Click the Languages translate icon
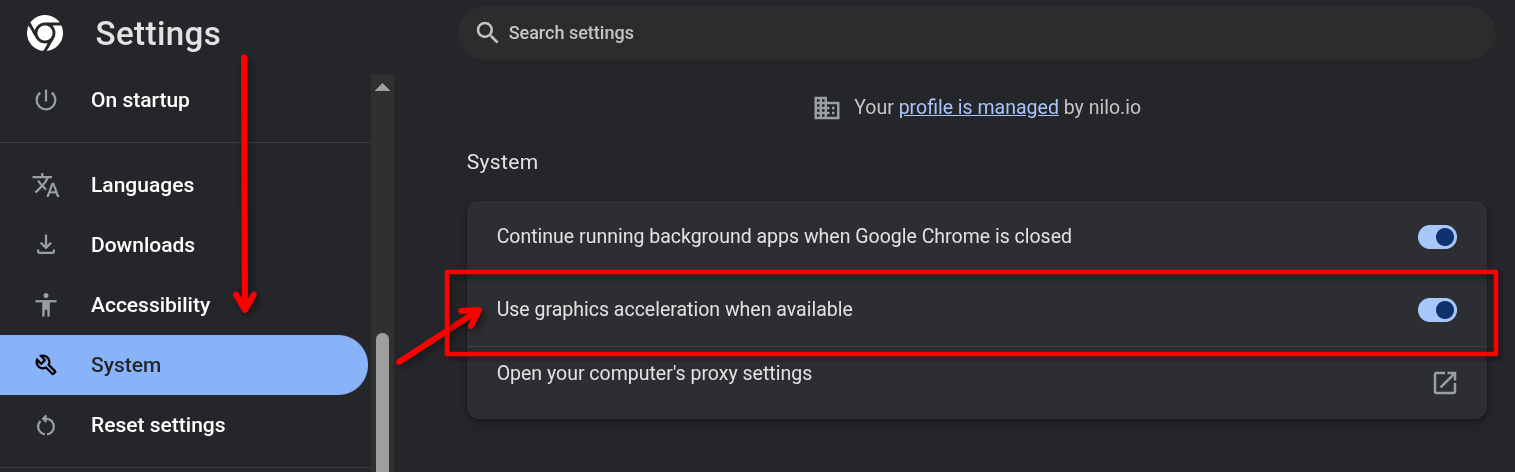Viewport: 1515px width, 472px height. (46, 185)
